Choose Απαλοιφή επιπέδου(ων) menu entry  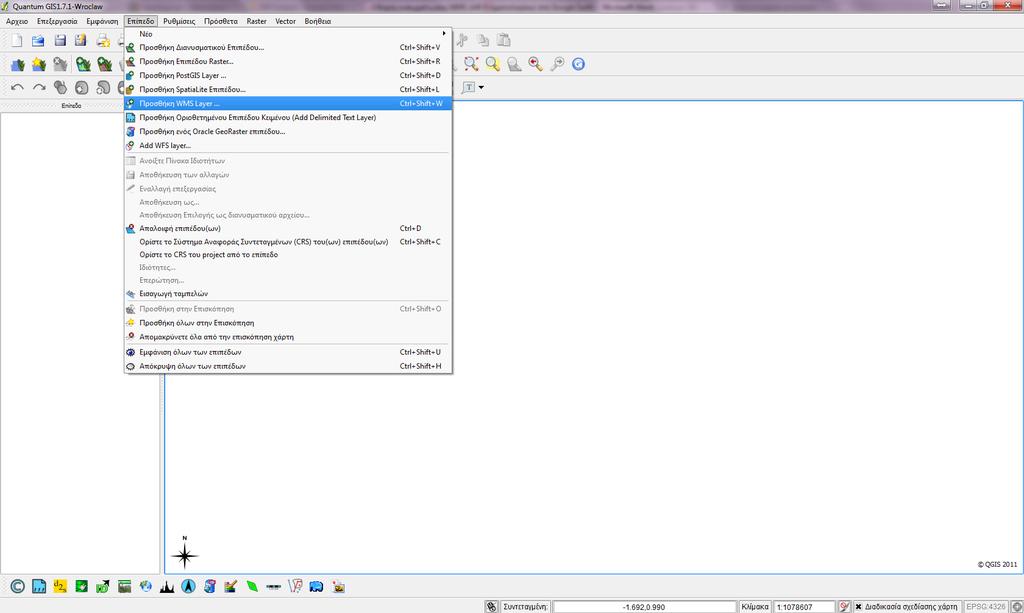coord(288,228)
